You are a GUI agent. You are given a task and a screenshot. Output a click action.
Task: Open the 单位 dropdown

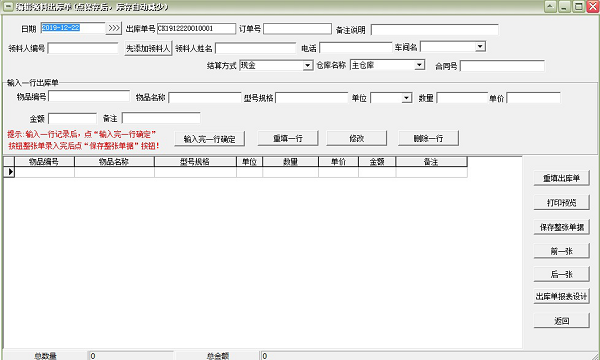tap(406, 98)
